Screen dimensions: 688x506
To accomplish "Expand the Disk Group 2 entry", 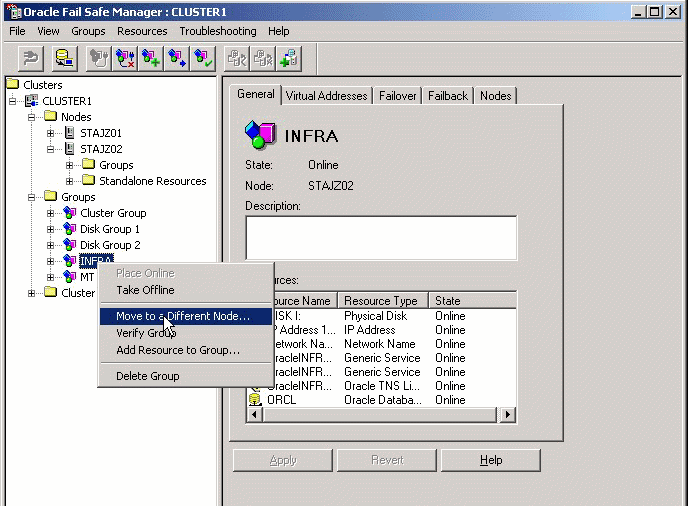I will click(x=50, y=245).
